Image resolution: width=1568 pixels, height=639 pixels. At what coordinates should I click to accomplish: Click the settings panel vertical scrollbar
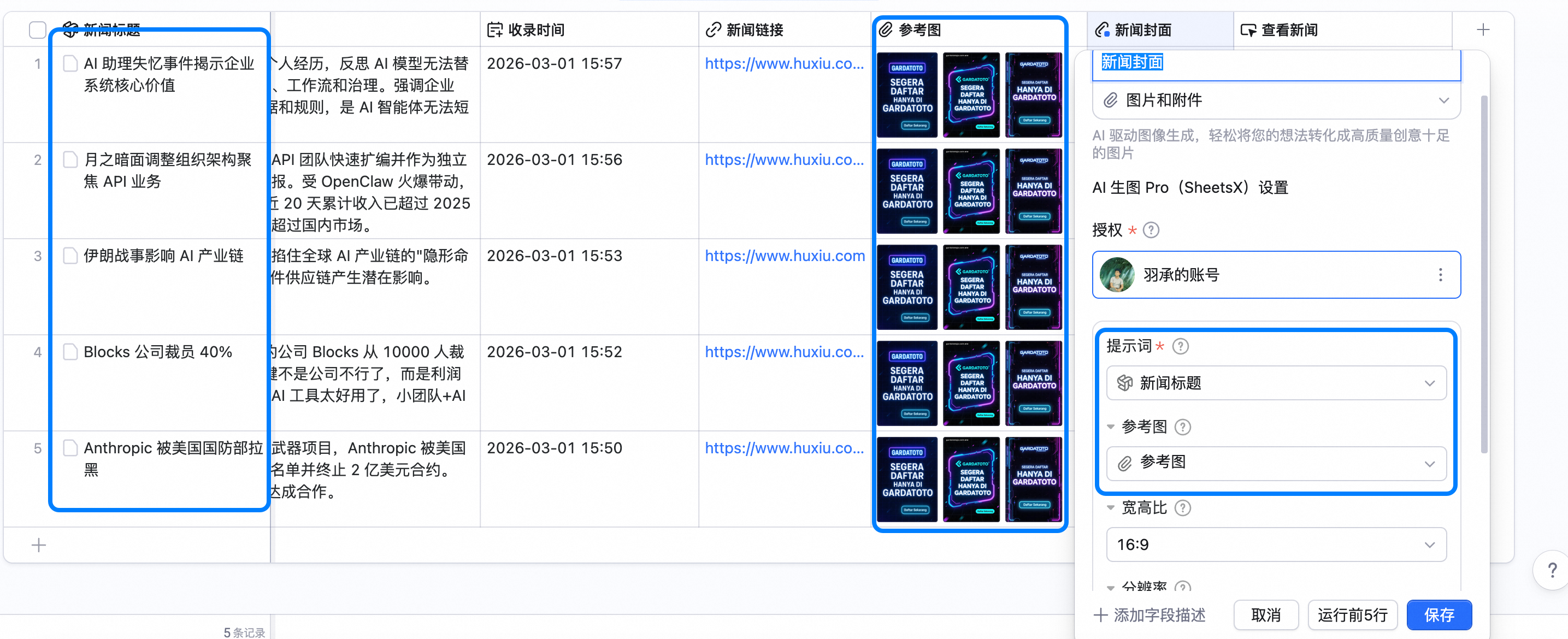1484,274
